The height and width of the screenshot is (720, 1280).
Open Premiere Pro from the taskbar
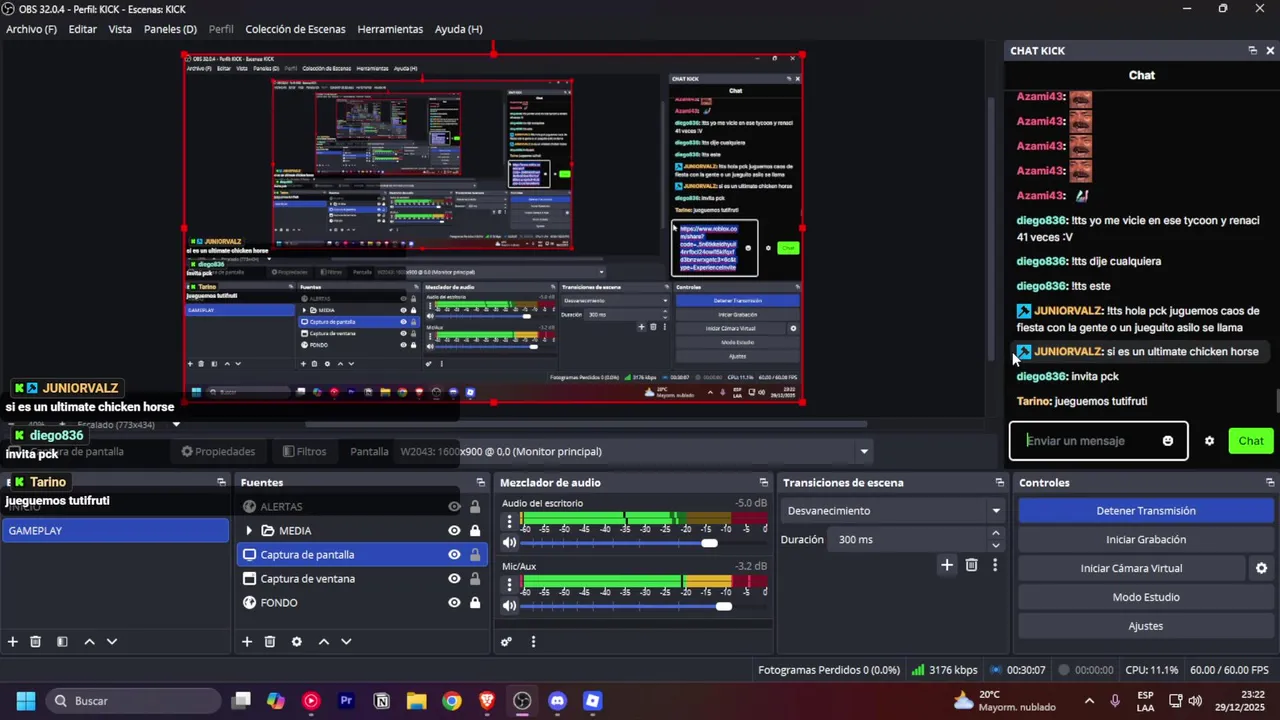[346, 701]
